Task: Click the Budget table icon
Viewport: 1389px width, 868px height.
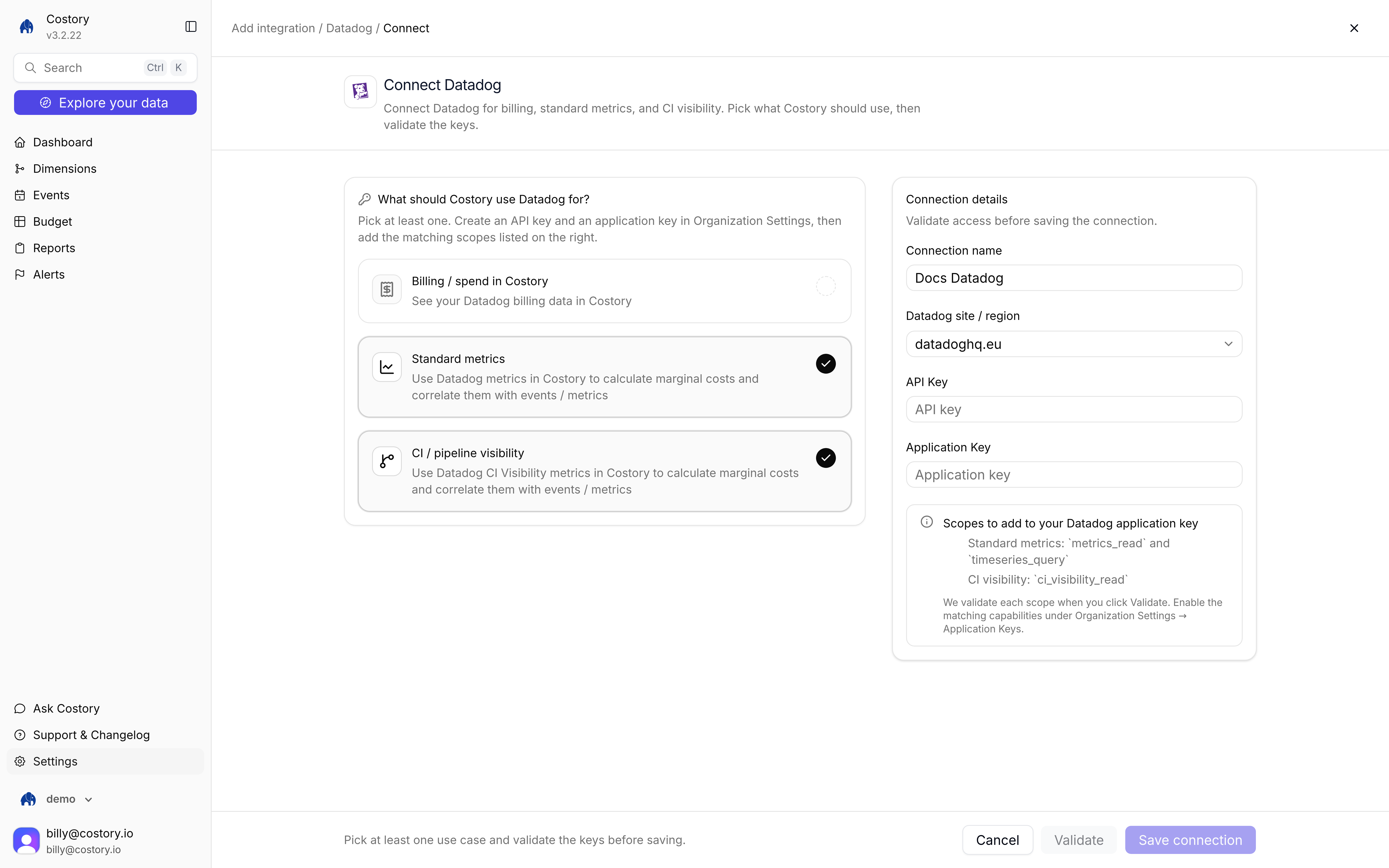Action: (x=20, y=222)
